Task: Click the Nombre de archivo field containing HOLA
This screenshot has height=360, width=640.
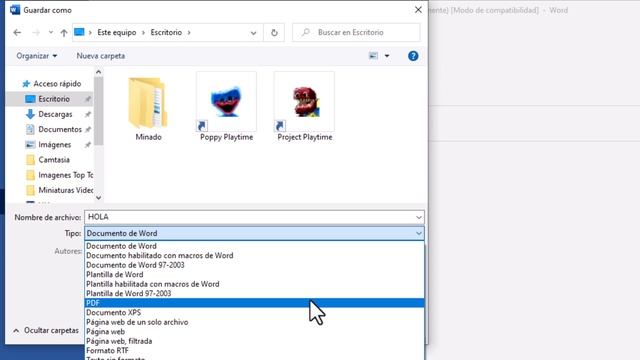Action: (254, 217)
